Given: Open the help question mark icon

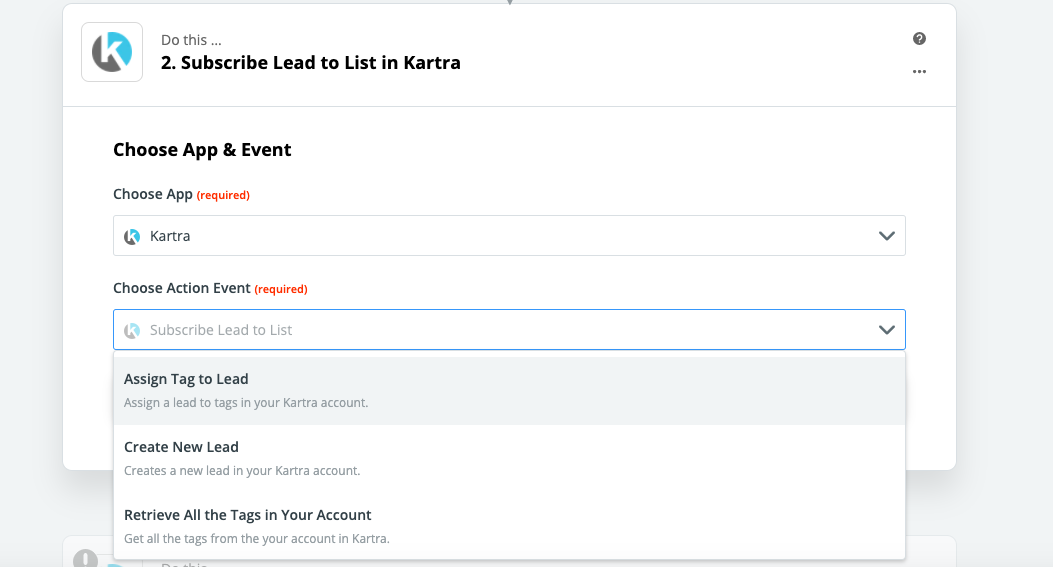Looking at the screenshot, I should tap(919, 39).
